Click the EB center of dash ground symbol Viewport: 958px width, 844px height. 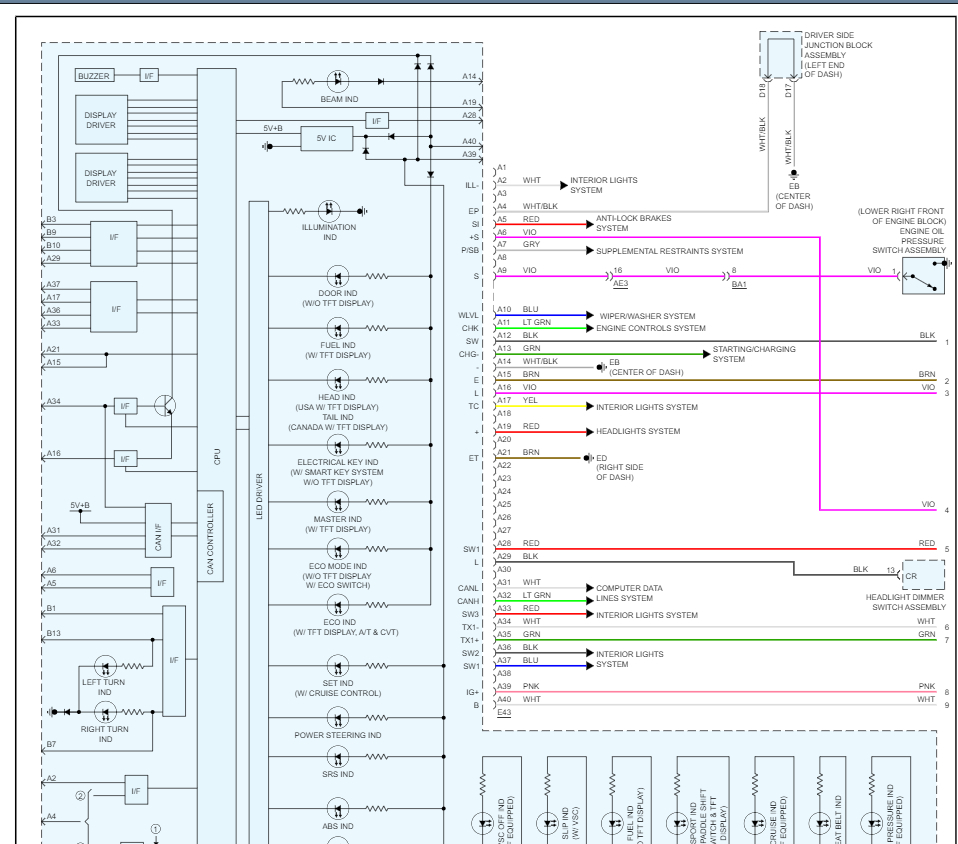[x=793, y=176]
